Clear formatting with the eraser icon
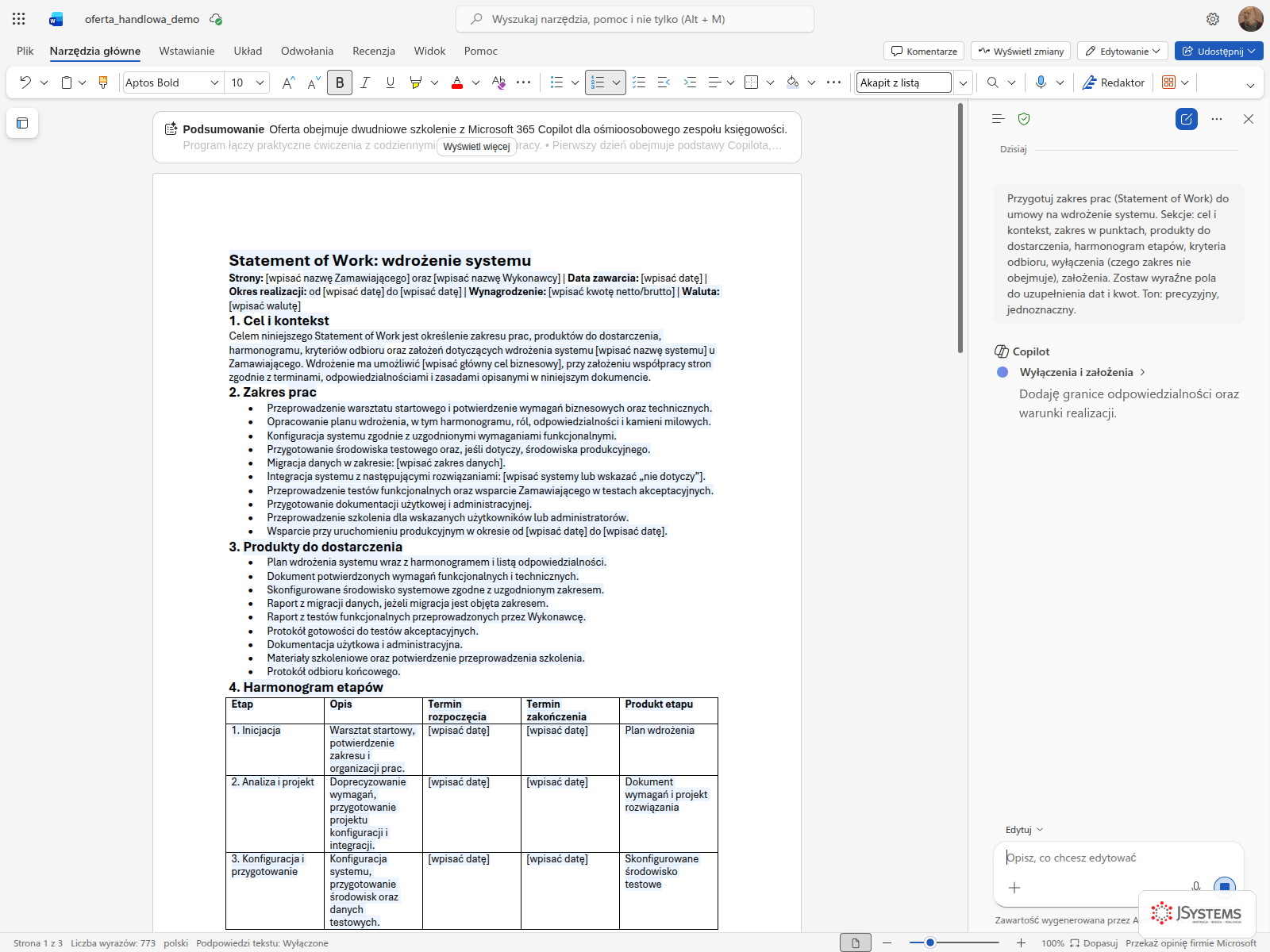This screenshot has width=1270, height=952. [498, 83]
